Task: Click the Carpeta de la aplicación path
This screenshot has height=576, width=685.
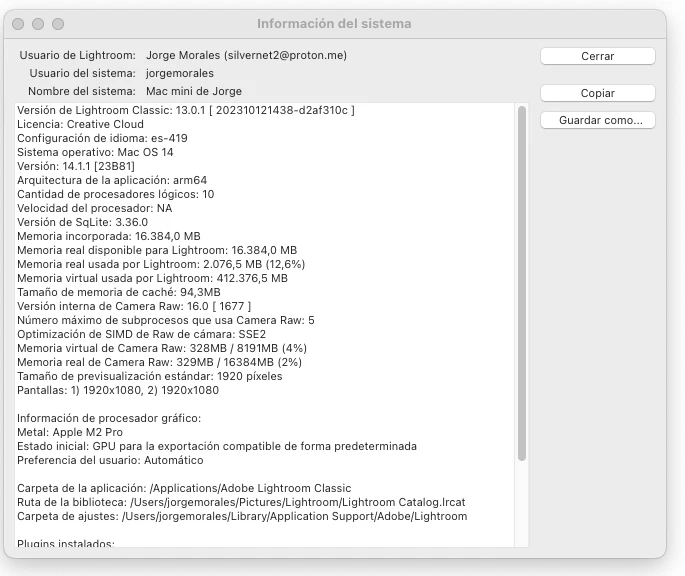Action: pos(184,488)
